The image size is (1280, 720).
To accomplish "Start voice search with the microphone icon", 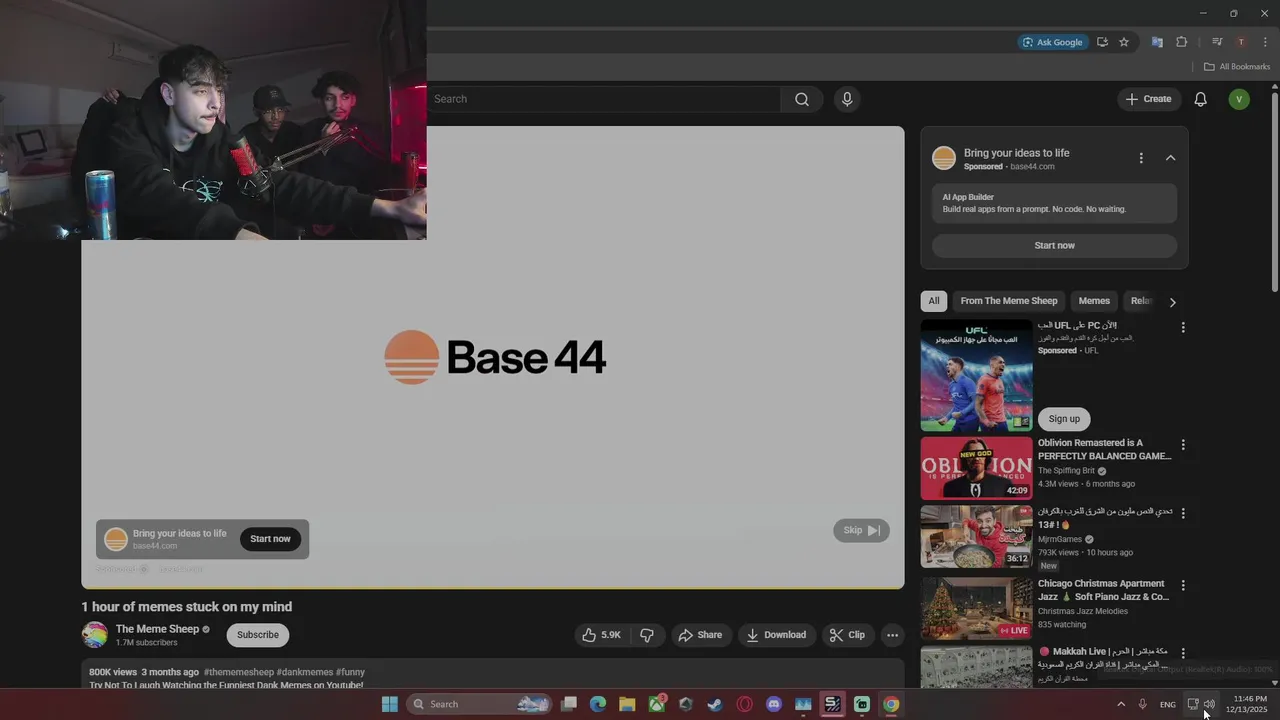I will click(847, 99).
